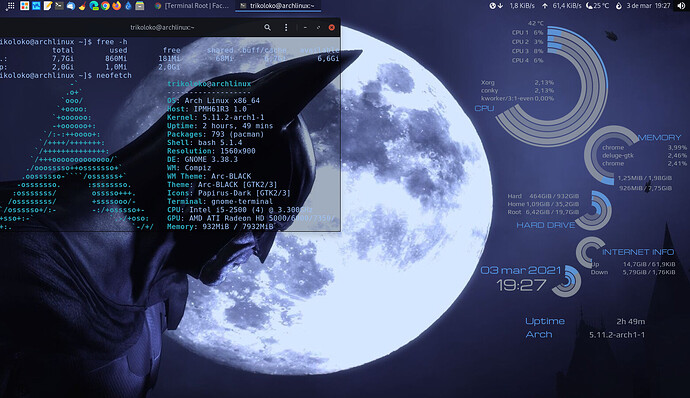Open the file manager drawer icon
690x398 pixels.
[139, 6]
